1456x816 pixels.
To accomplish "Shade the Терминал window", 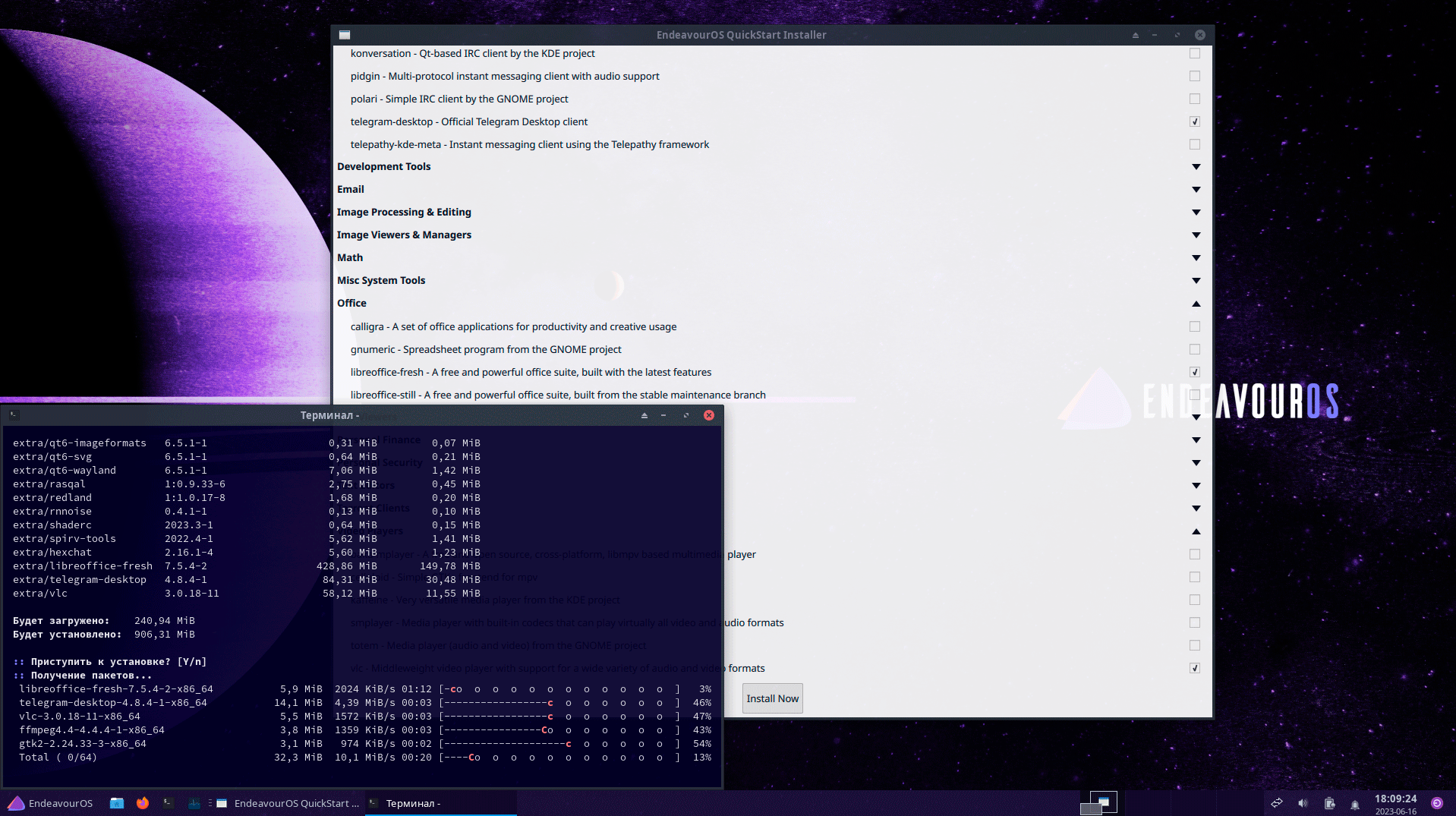I will (x=644, y=415).
